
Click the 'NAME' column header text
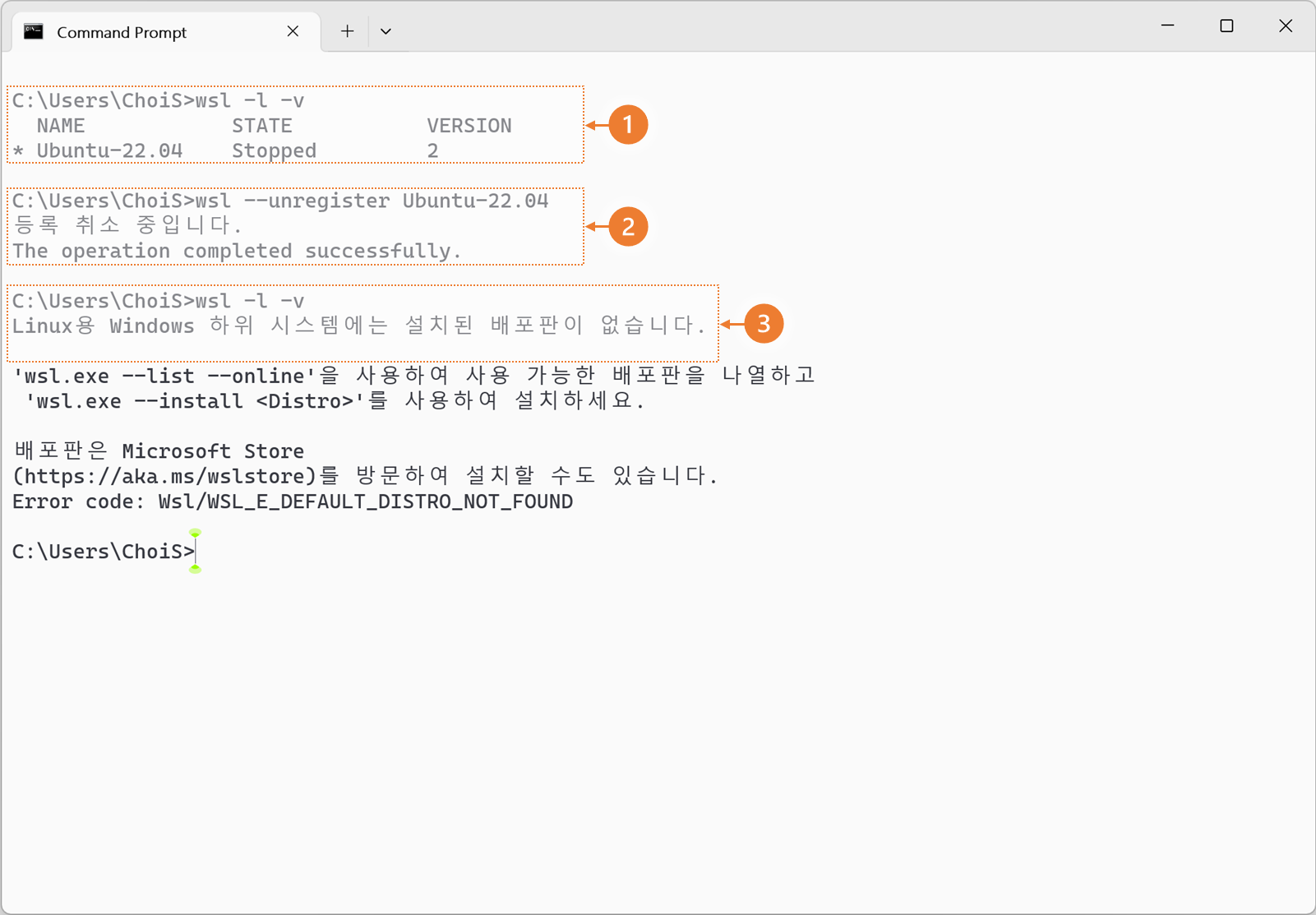[61, 126]
